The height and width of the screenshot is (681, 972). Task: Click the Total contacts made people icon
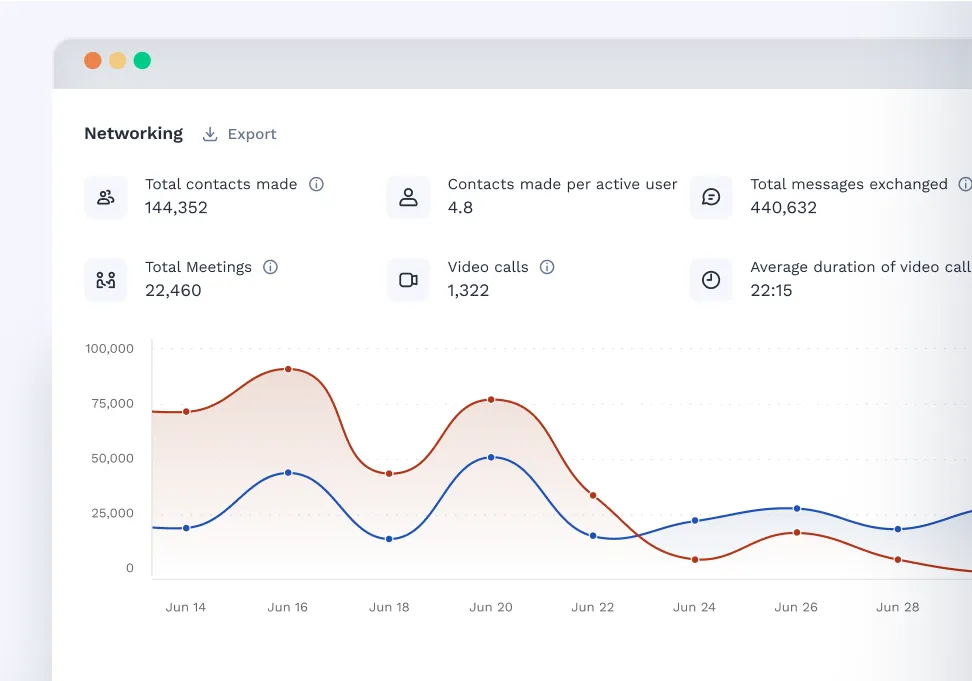(x=106, y=197)
